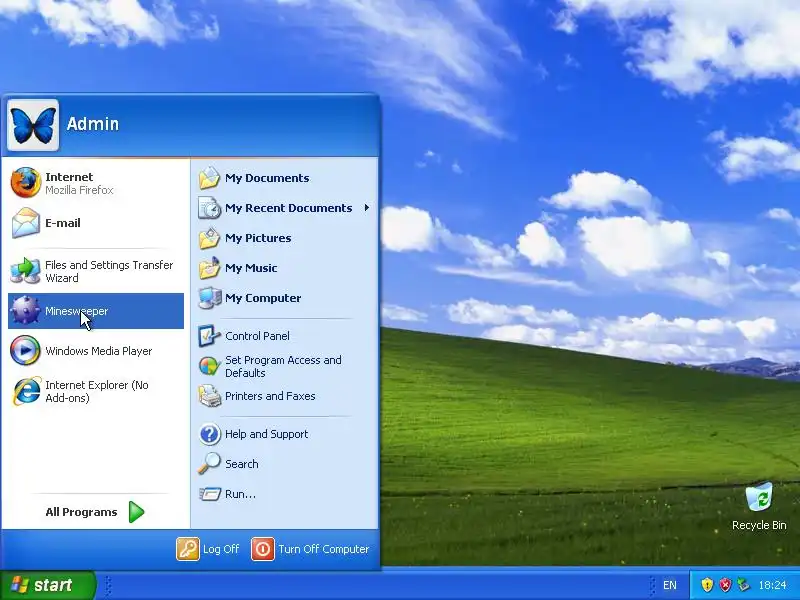800x600 pixels.
Task: Click the key icon for Log Off
Action: 188,549
